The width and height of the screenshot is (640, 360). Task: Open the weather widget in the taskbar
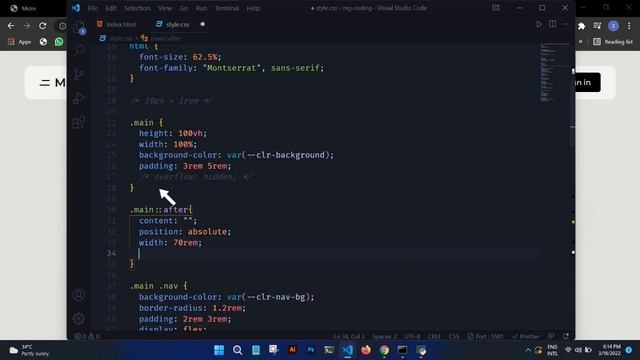click(29, 350)
